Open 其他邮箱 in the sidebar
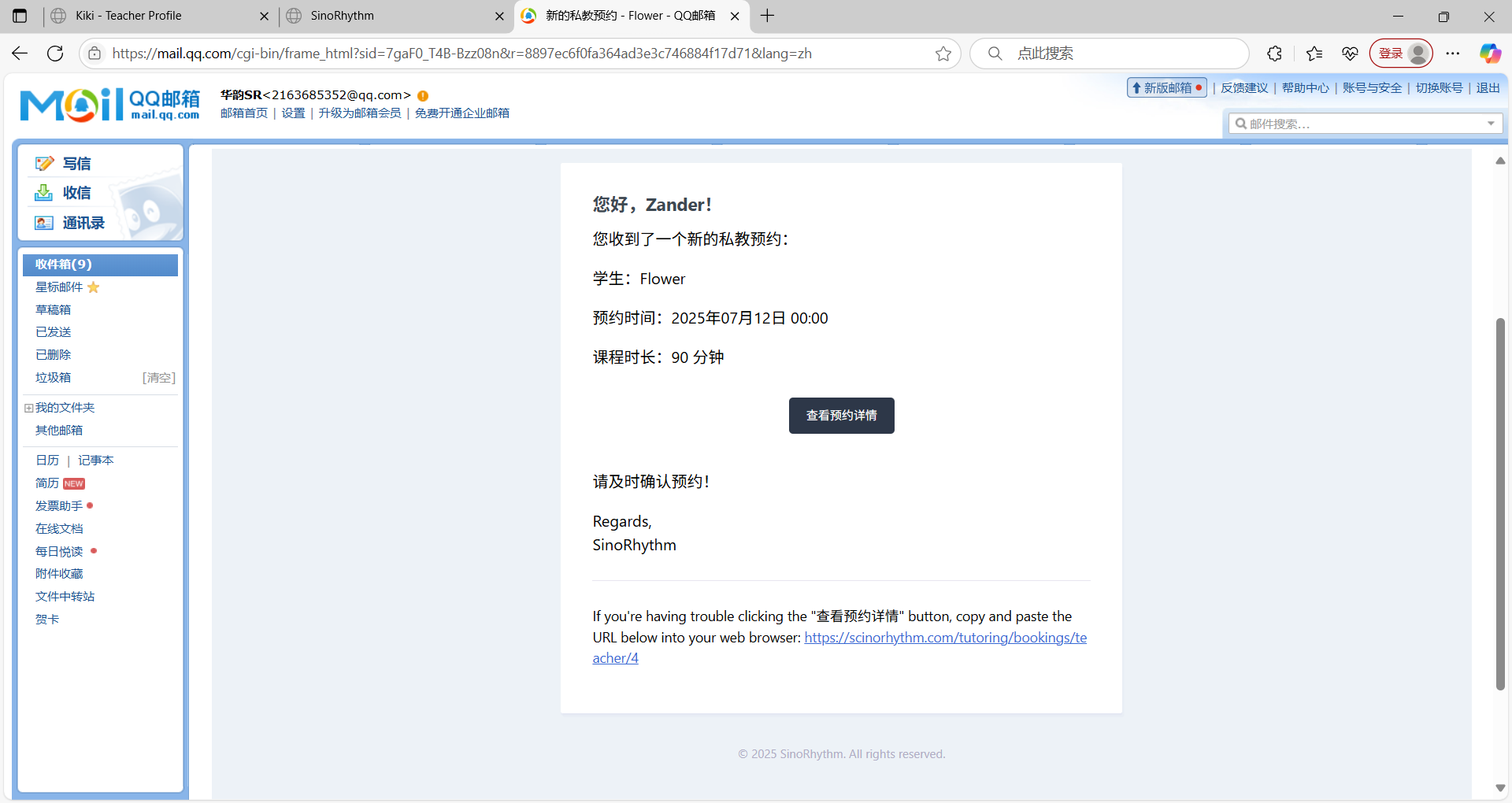Image resolution: width=1512 pixels, height=803 pixels. click(59, 431)
